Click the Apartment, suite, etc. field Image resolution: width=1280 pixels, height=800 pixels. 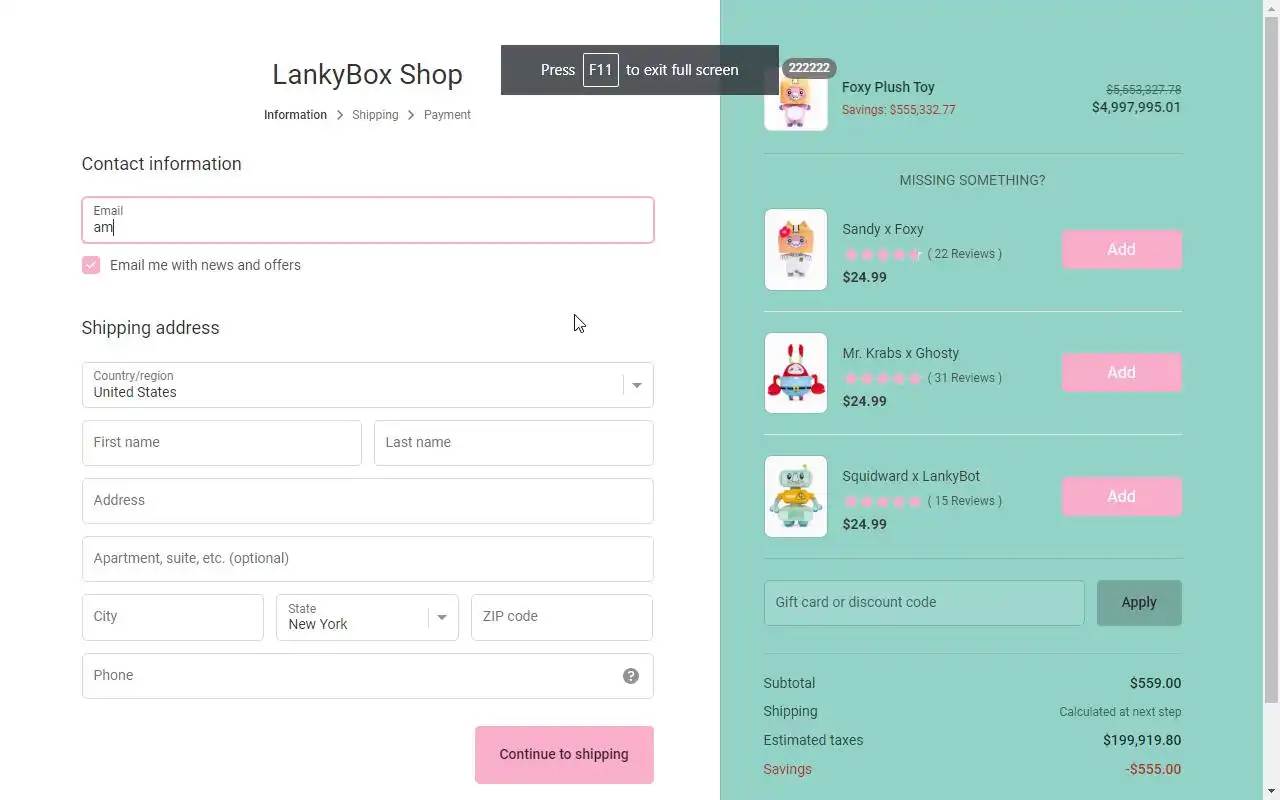point(368,559)
